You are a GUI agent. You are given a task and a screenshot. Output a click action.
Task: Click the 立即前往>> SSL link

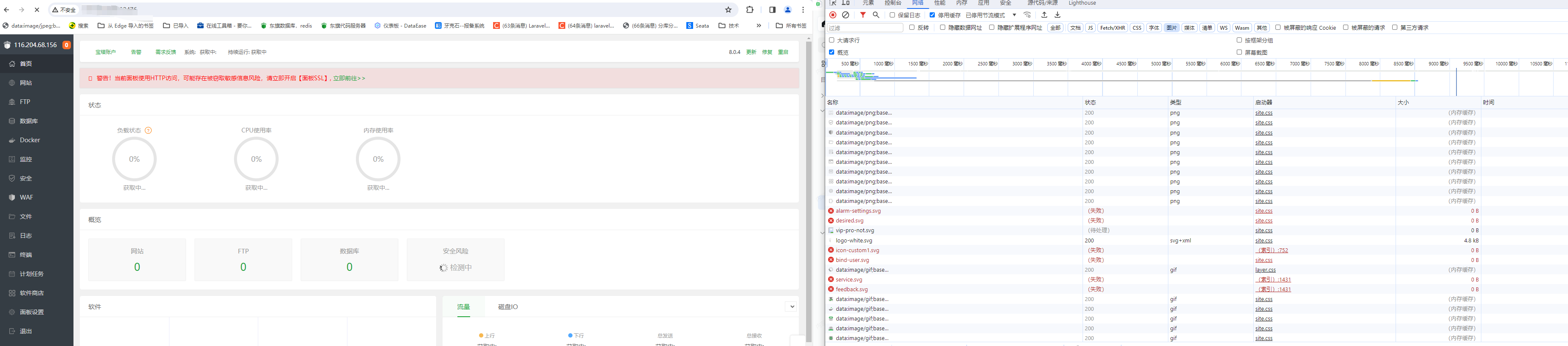click(350, 79)
